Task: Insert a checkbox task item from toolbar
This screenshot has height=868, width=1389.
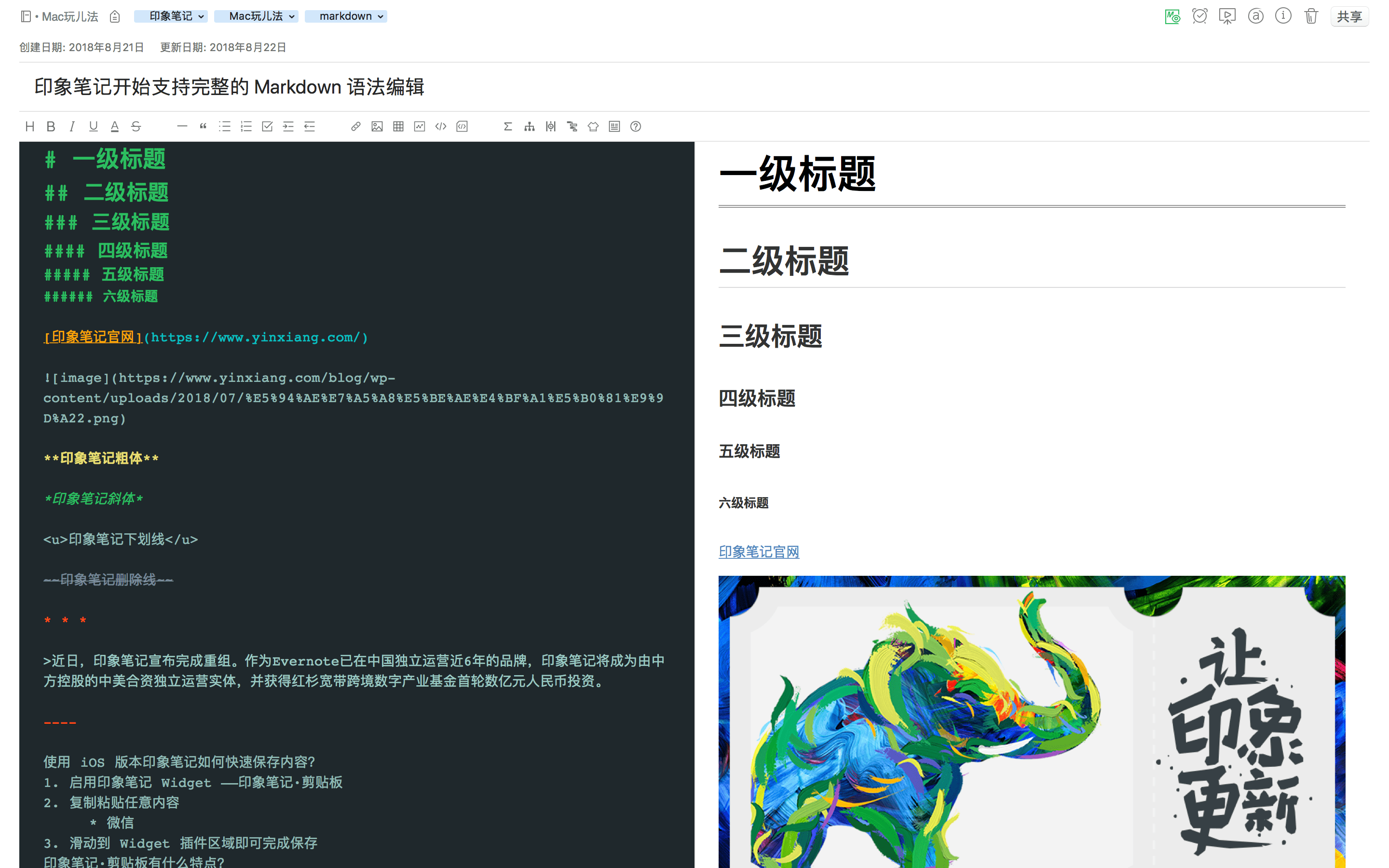Action: point(268,126)
